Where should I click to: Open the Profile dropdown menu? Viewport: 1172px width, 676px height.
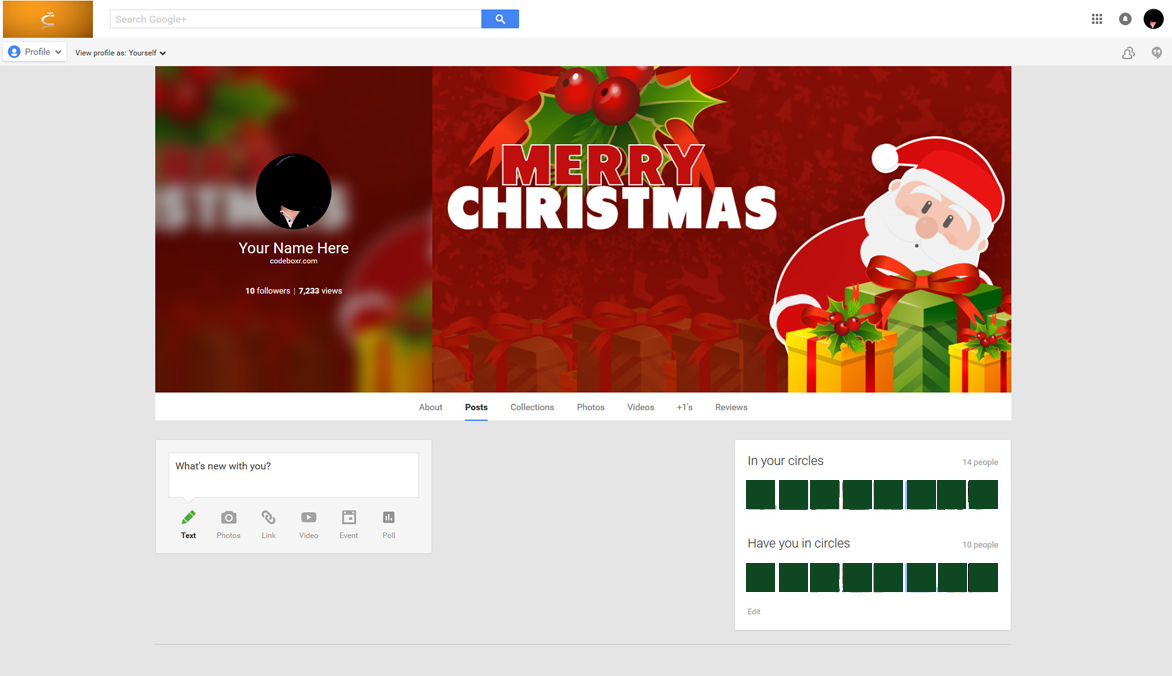point(34,52)
